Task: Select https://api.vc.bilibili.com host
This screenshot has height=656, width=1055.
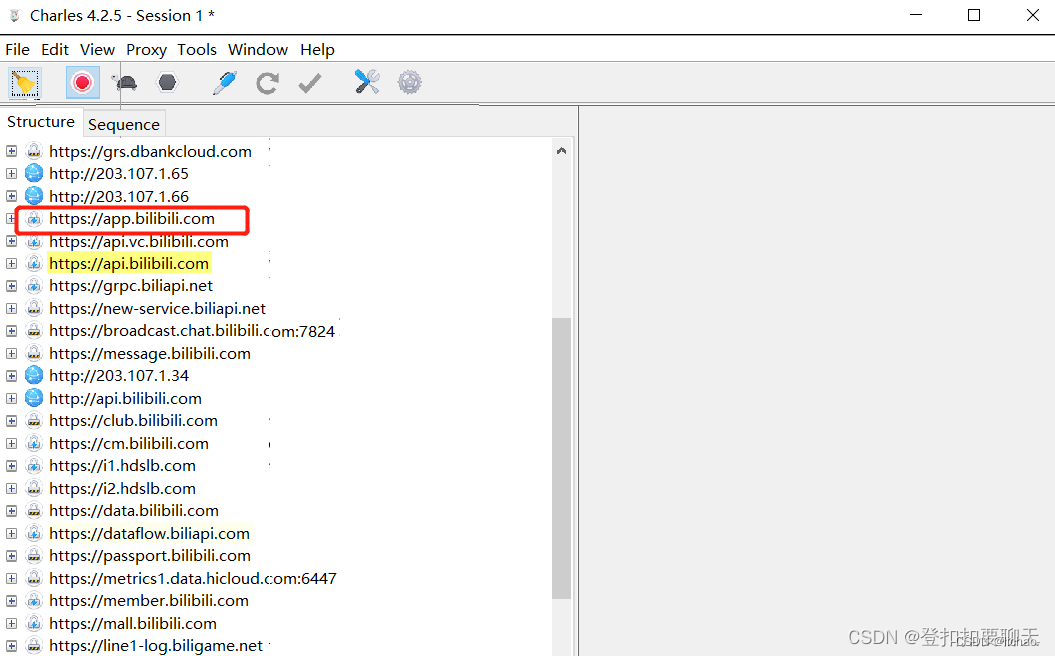Action: tap(139, 241)
